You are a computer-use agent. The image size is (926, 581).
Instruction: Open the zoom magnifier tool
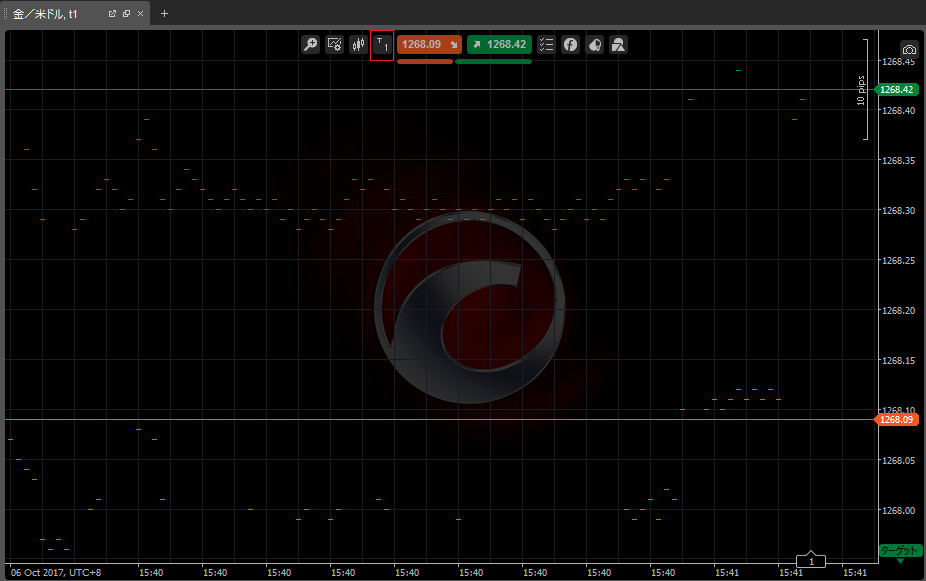tap(311, 45)
